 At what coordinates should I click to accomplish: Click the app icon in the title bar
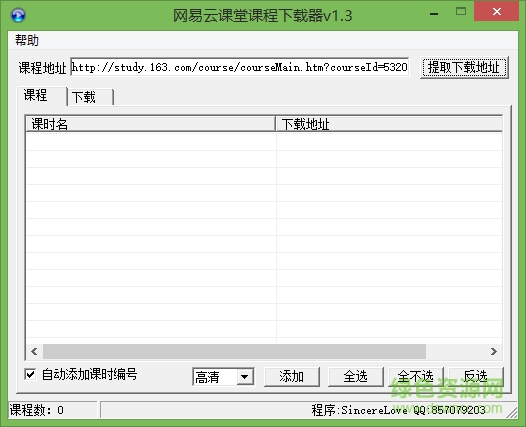point(18,15)
